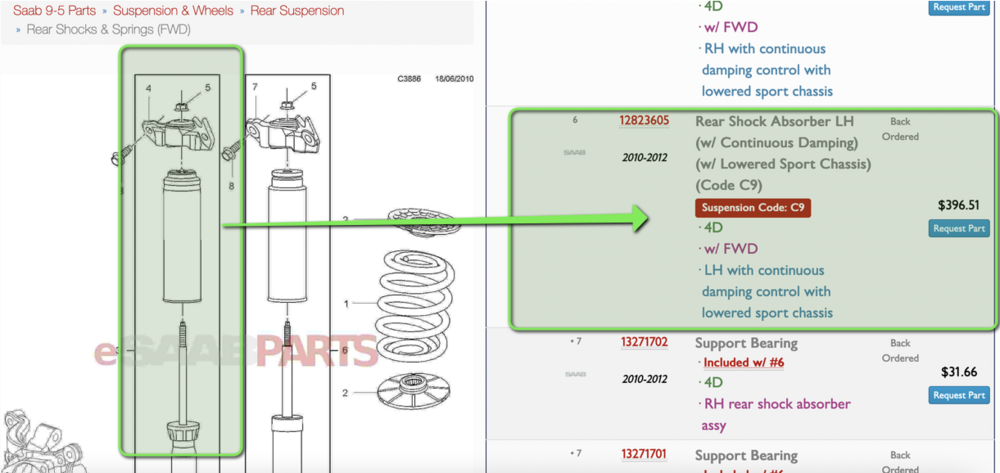Image resolution: width=1000 pixels, height=473 pixels.
Task: Click the $31.66 price
Action: click(x=959, y=372)
